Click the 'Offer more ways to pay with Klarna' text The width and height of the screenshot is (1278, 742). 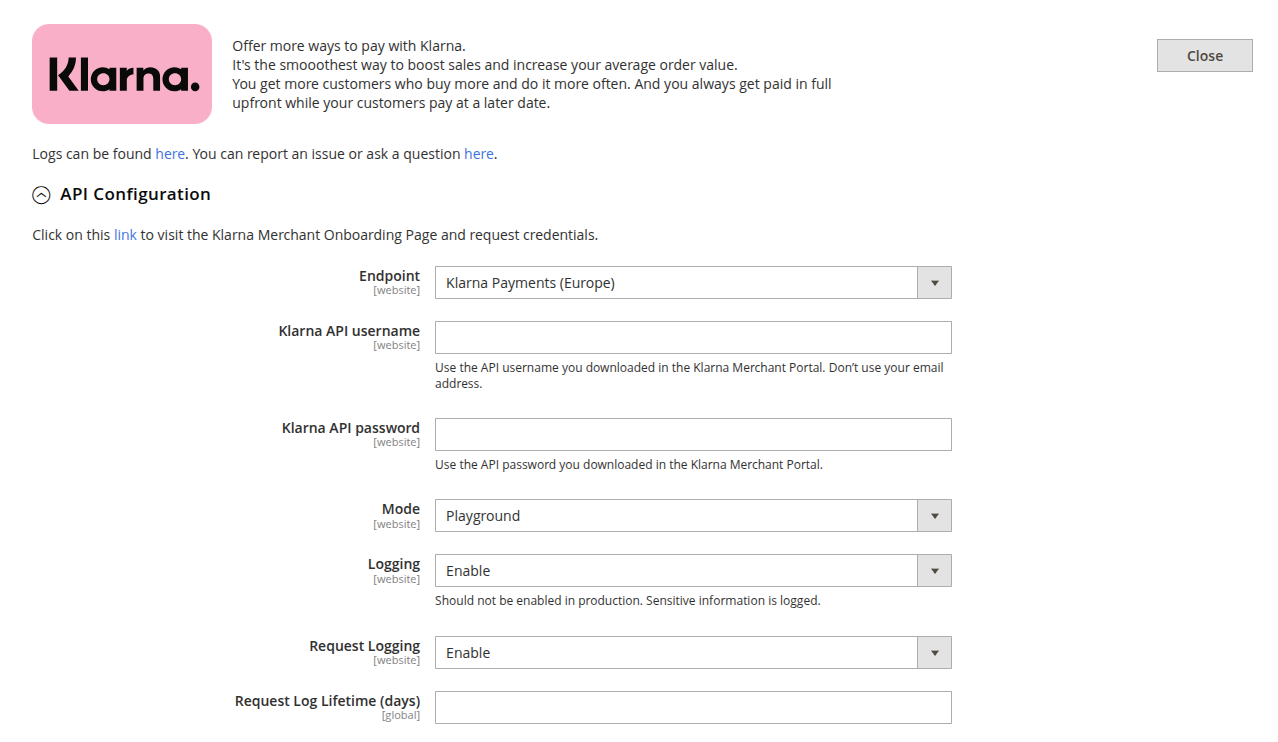[349, 46]
